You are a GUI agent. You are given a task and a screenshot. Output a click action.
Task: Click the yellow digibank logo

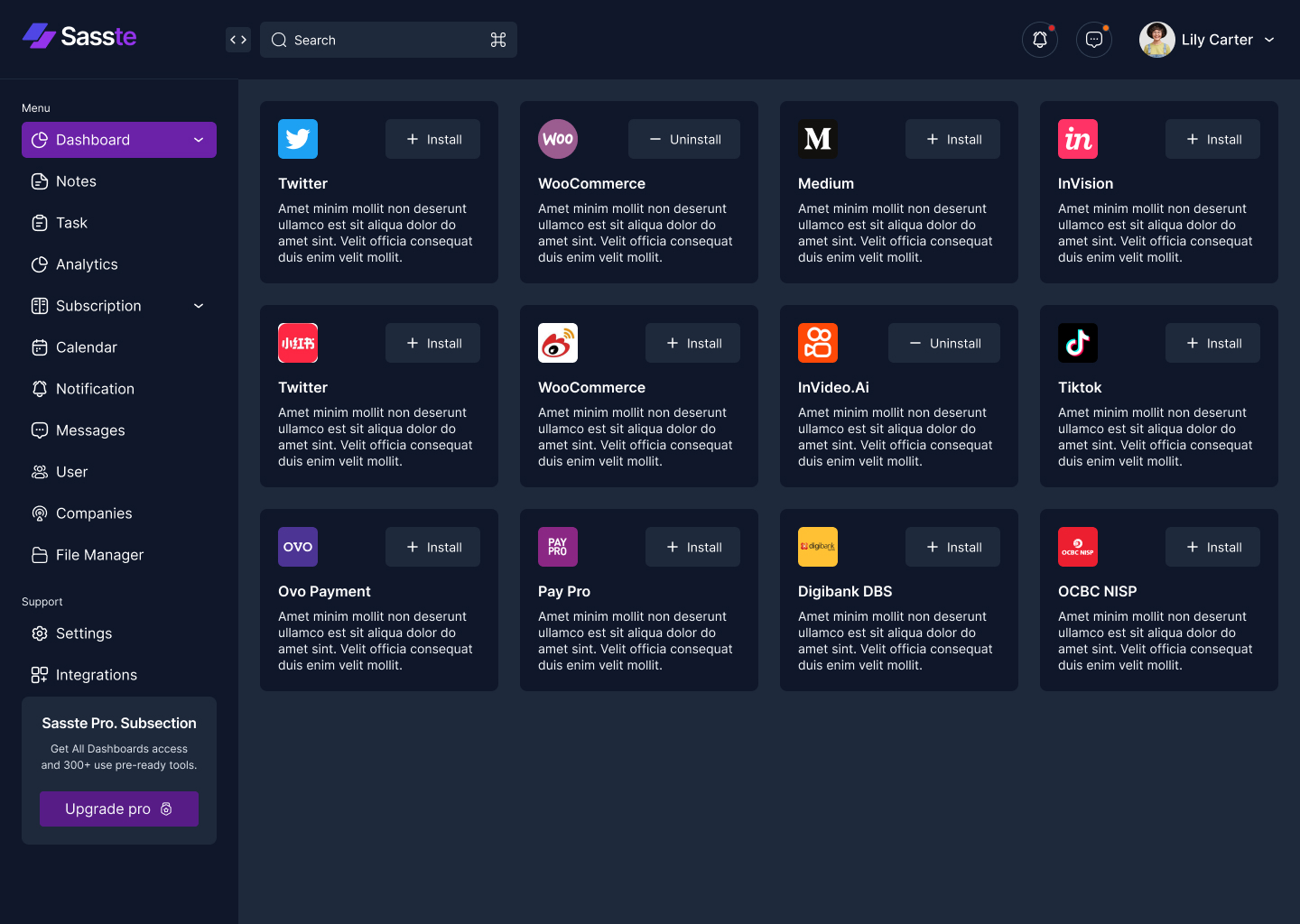pyautogui.click(x=818, y=547)
